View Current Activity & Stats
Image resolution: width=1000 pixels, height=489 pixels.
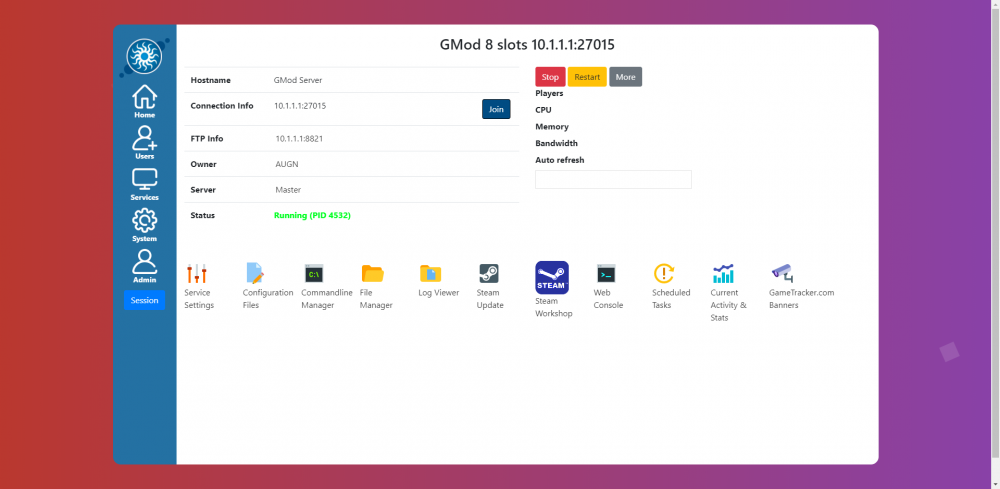pos(723,274)
